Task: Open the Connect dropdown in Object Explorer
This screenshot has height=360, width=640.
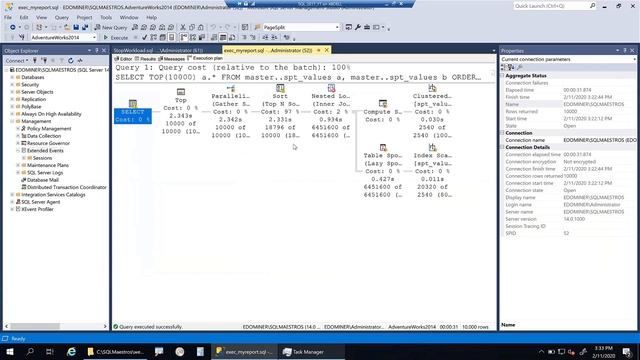Action: [x=17, y=60]
